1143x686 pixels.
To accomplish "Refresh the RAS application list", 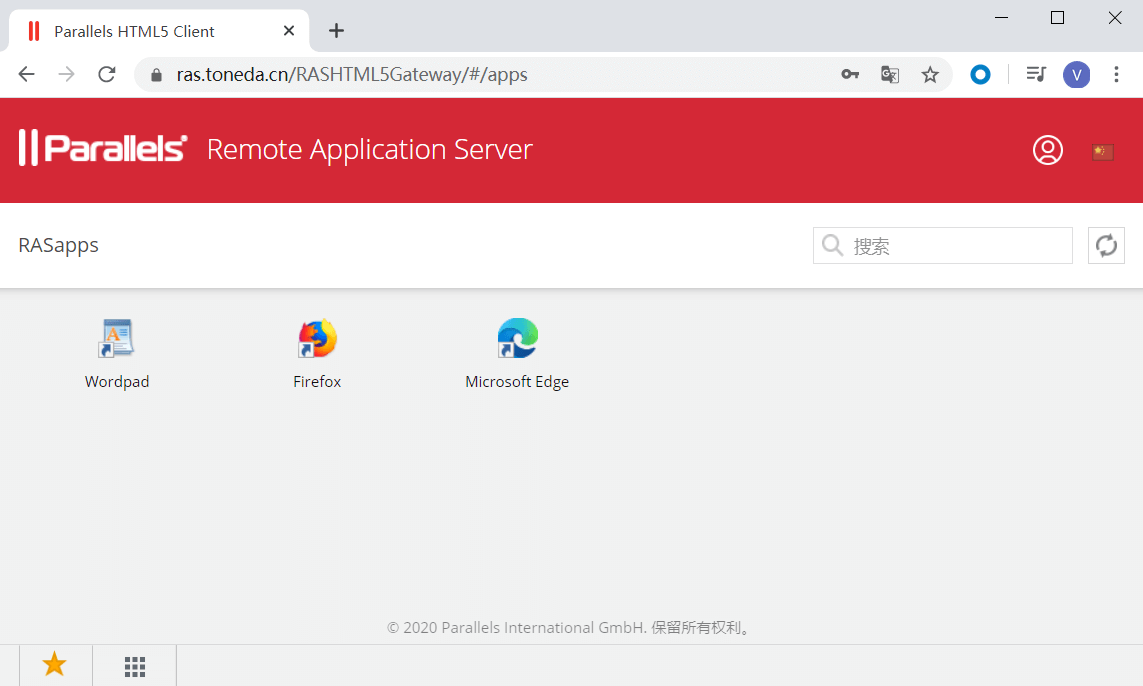I will coord(1106,246).
